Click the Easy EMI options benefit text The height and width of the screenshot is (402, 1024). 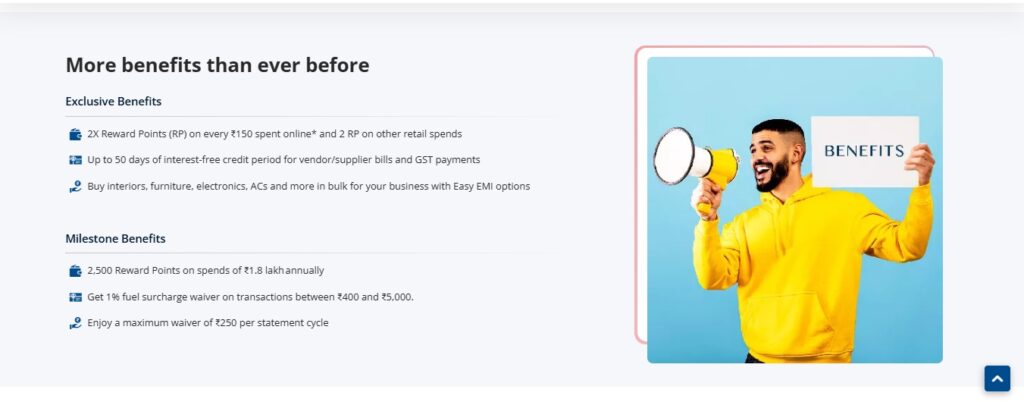click(x=308, y=186)
